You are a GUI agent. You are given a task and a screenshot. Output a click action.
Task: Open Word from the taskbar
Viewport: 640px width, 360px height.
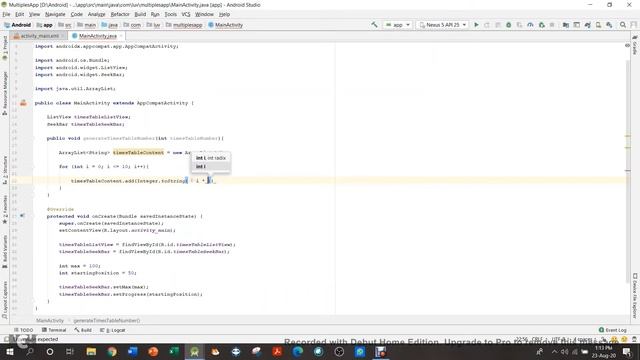coord(133,351)
